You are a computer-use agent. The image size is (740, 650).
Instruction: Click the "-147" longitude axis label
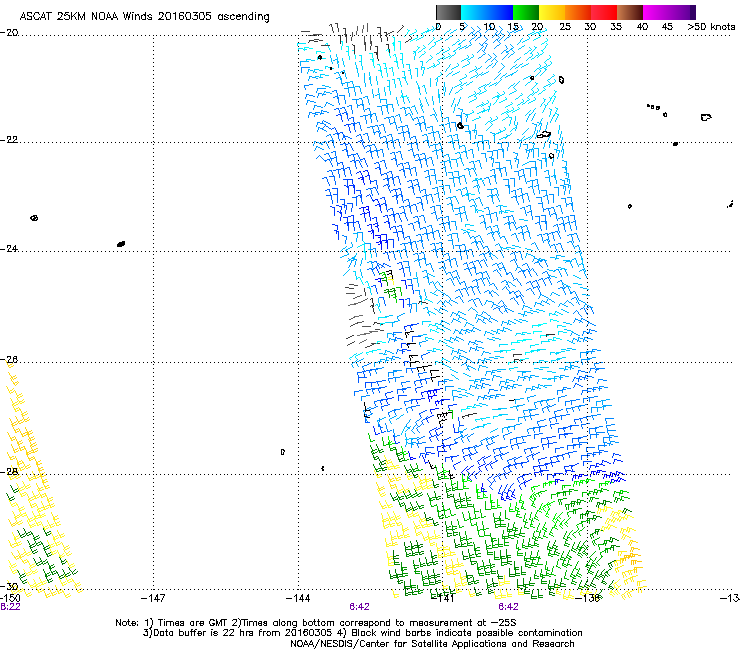[x=153, y=599]
